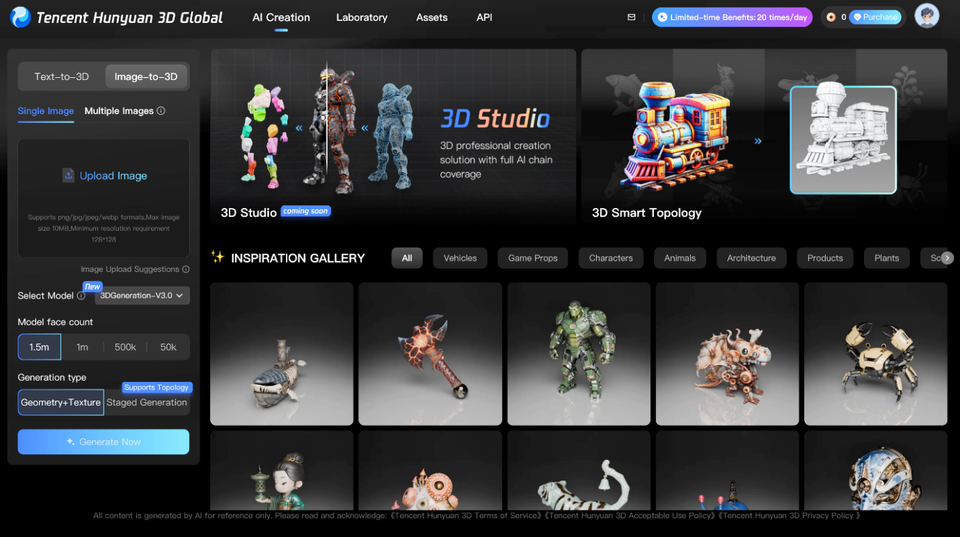Click the Tencent Hunyuan 3D logo icon
Image resolution: width=960 pixels, height=537 pixels.
(x=20, y=17)
